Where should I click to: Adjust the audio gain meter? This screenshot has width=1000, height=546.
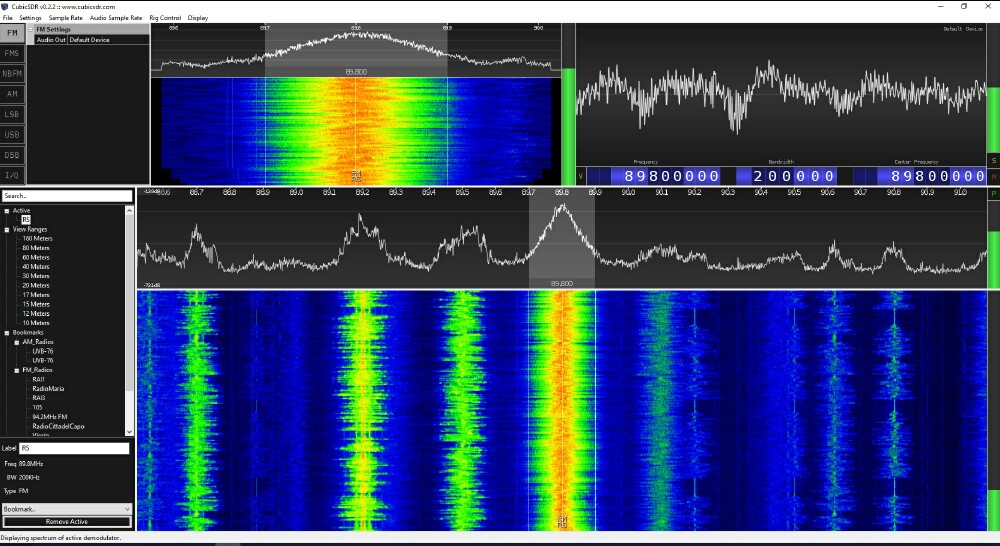[994, 88]
